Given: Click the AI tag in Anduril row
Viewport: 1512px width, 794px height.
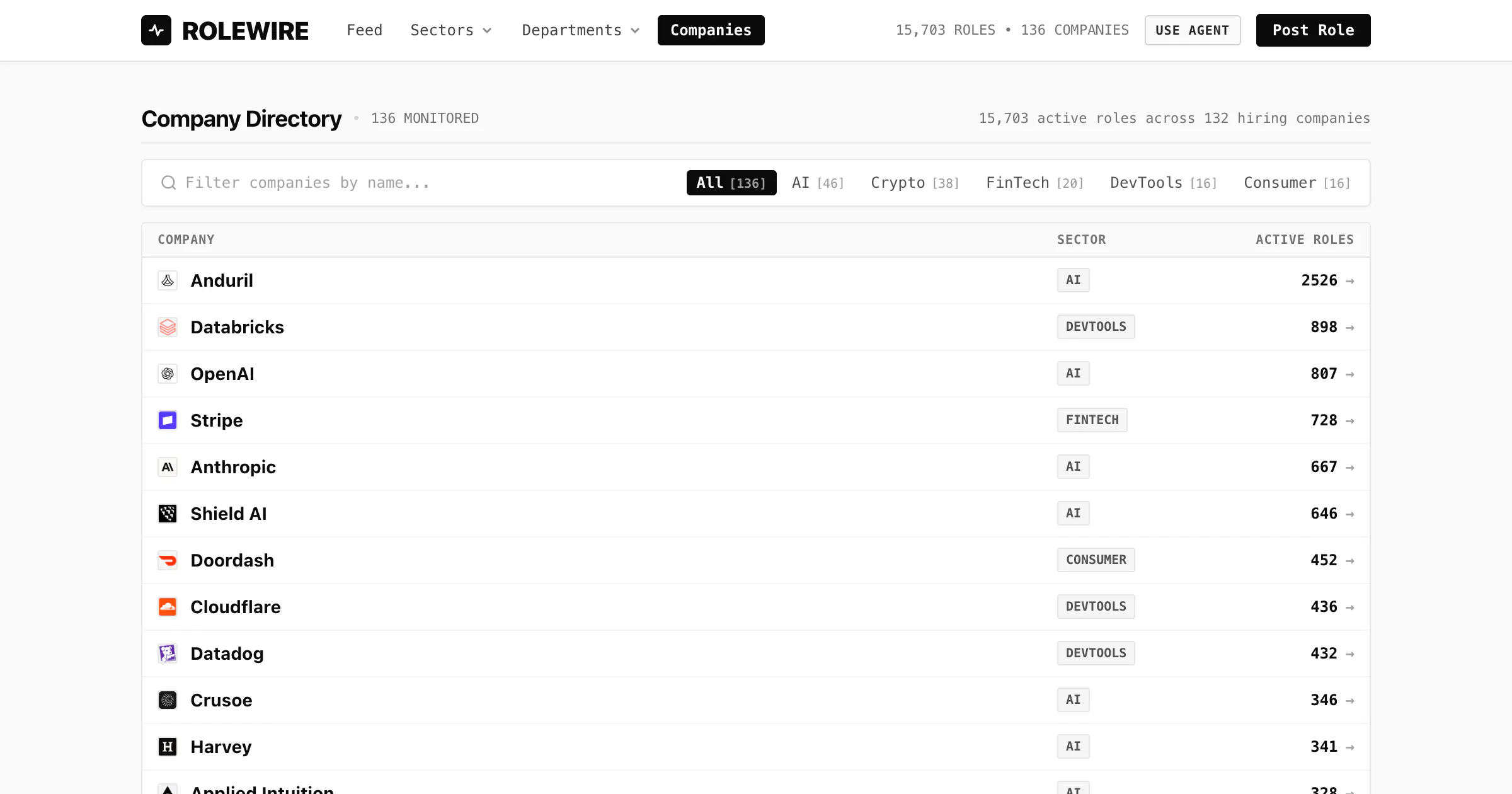Looking at the screenshot, I should point(1074,280).
